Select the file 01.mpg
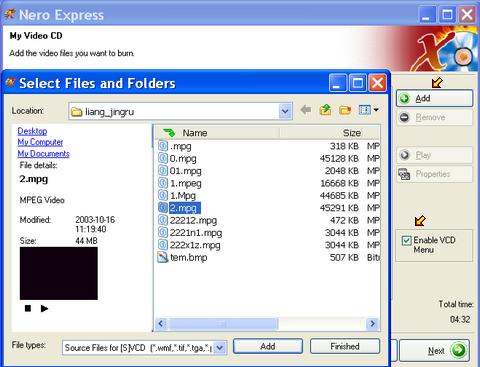 [x=185, y=171]
